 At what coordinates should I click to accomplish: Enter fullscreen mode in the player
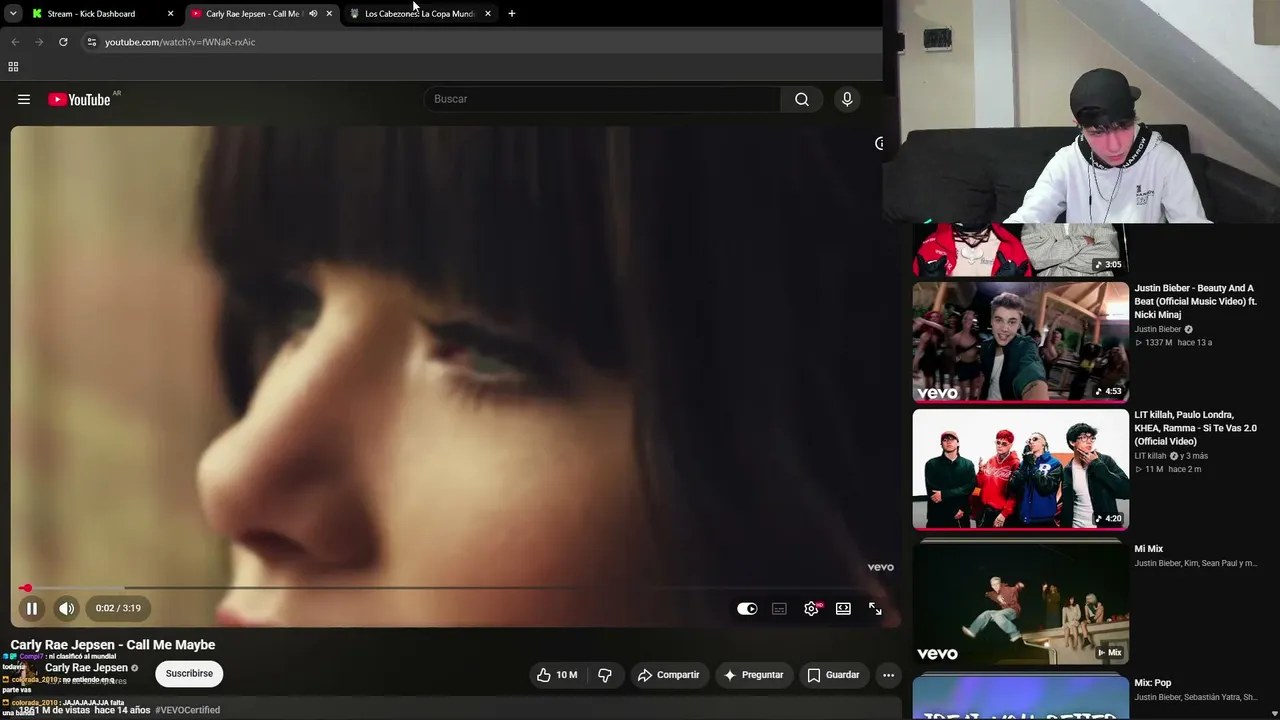click(875, 608)
